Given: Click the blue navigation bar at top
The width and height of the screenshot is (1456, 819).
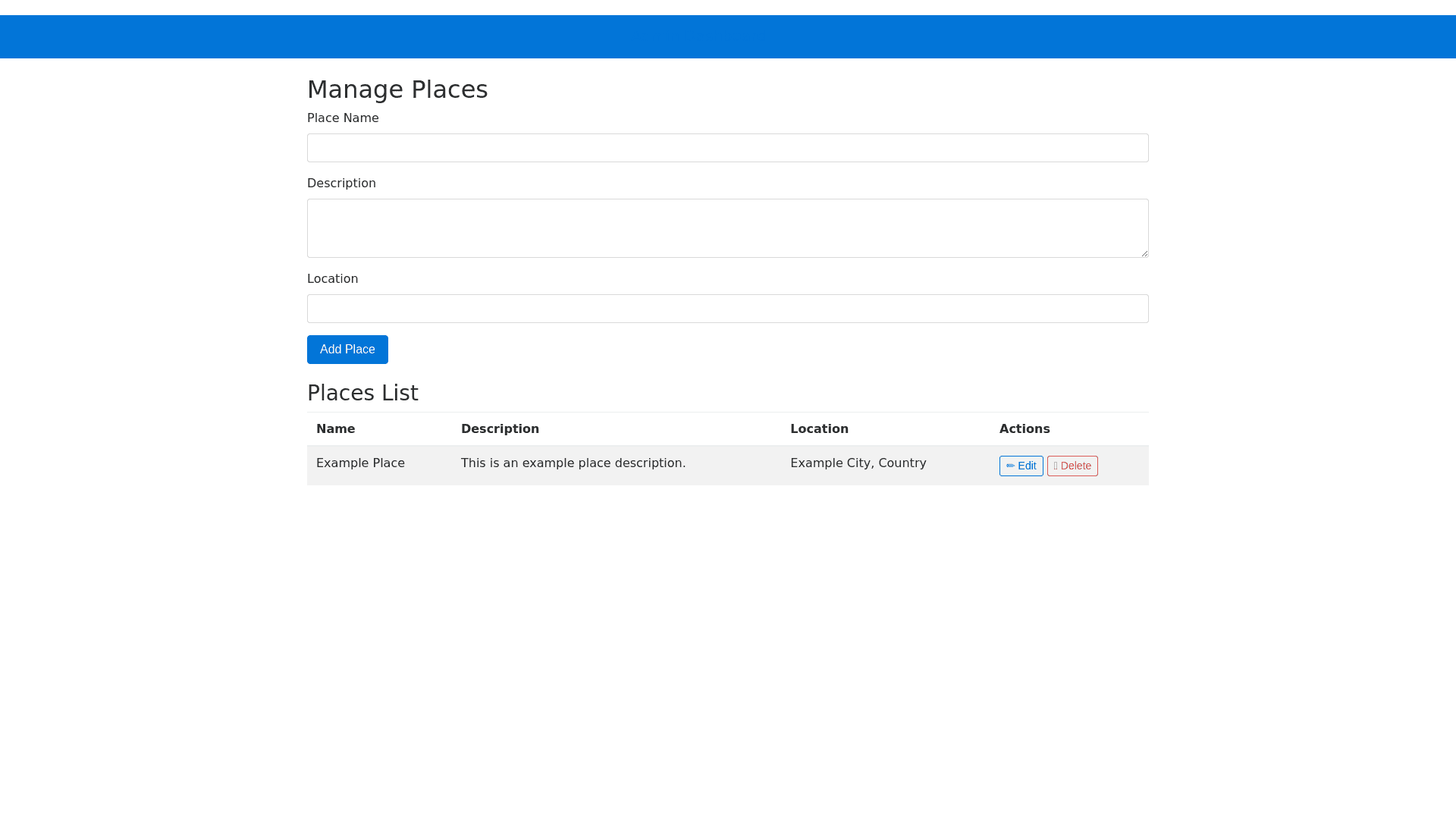Looking at the screenshot, I should click(x=727, y=36).
